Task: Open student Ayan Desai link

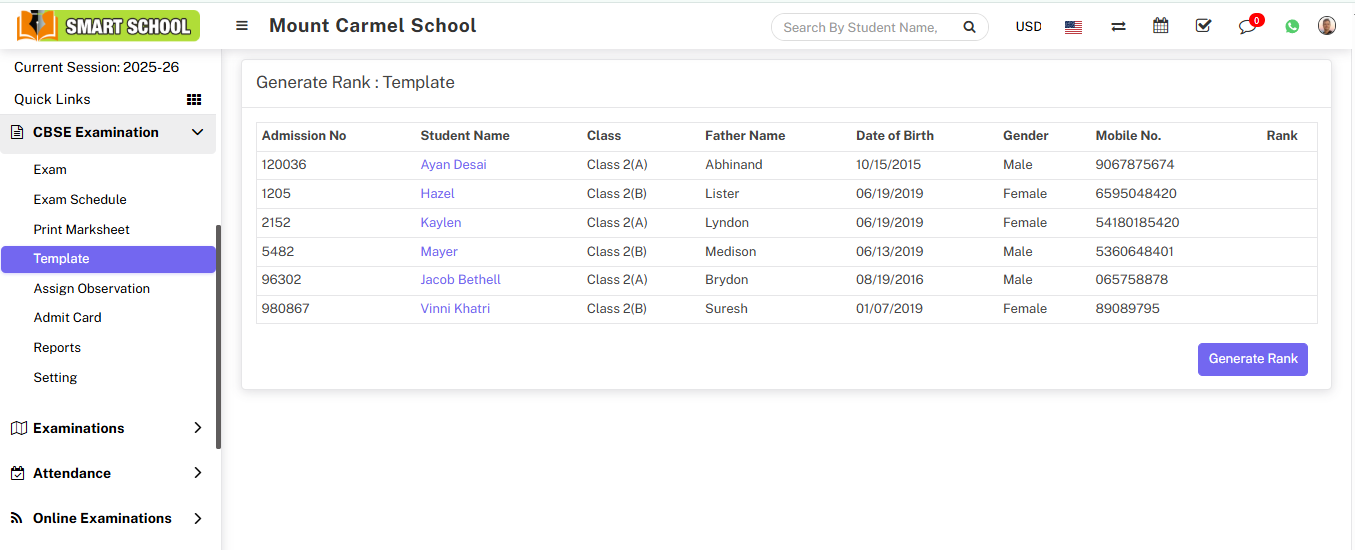Action: pos(453,164)
